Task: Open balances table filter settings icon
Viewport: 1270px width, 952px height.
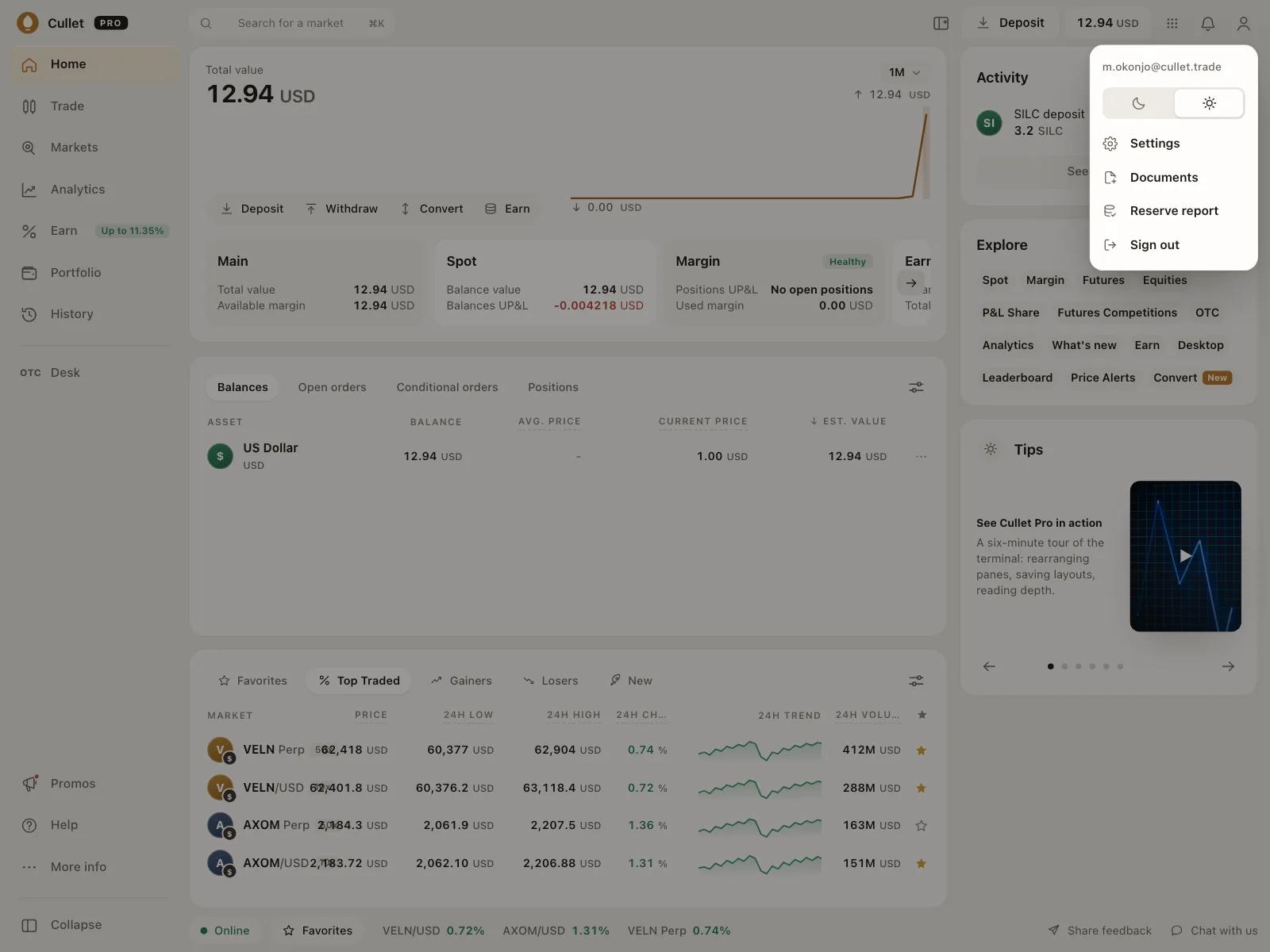Action: click(x=916, y=387)
